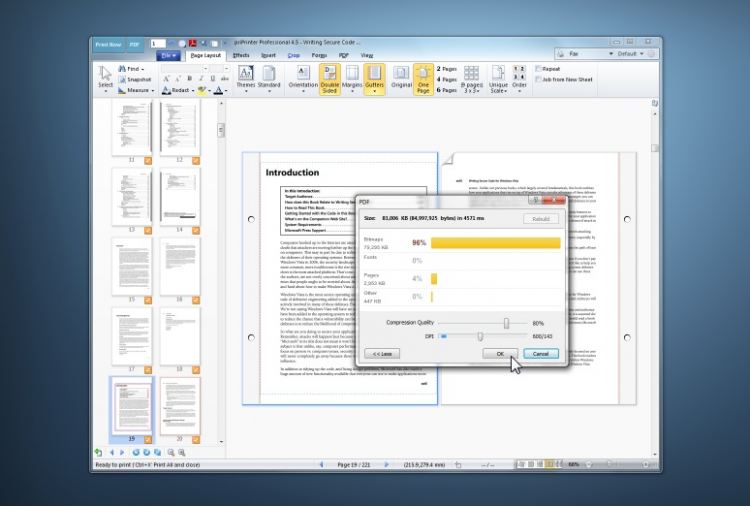Click the increase font size icon
The height and width of the screenshot is (506, 750).
(166, 78)
